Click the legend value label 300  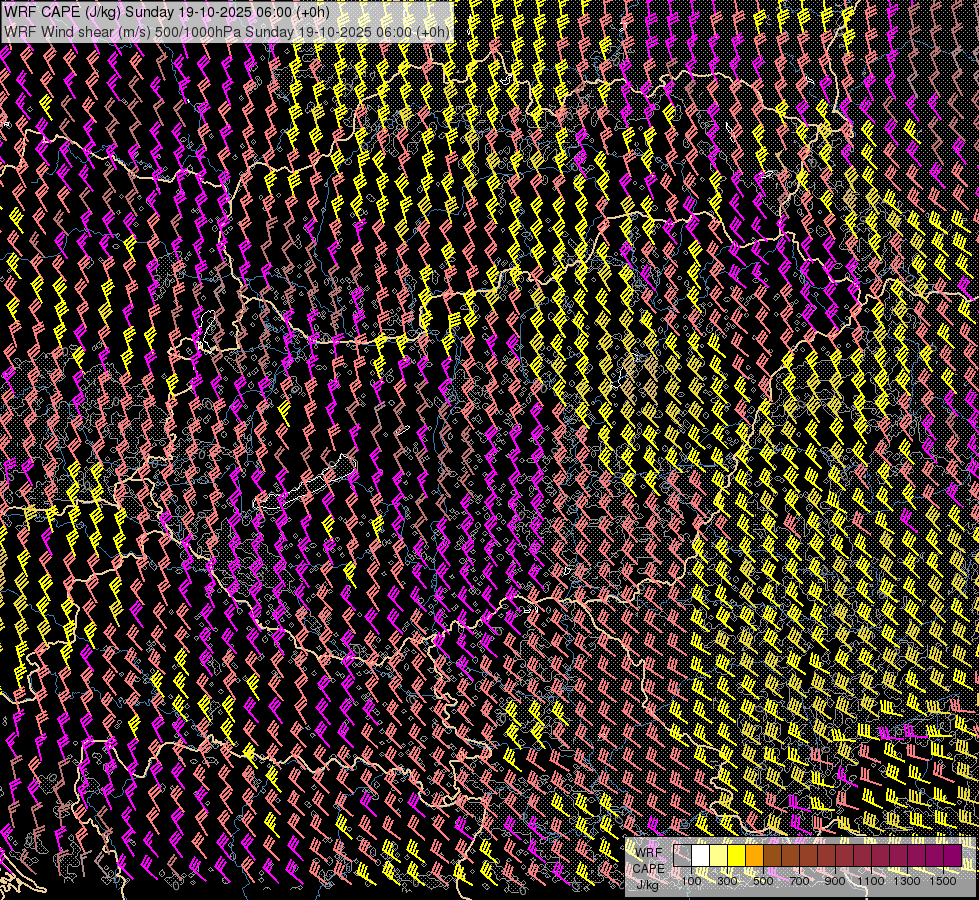(x=727, y=881)
